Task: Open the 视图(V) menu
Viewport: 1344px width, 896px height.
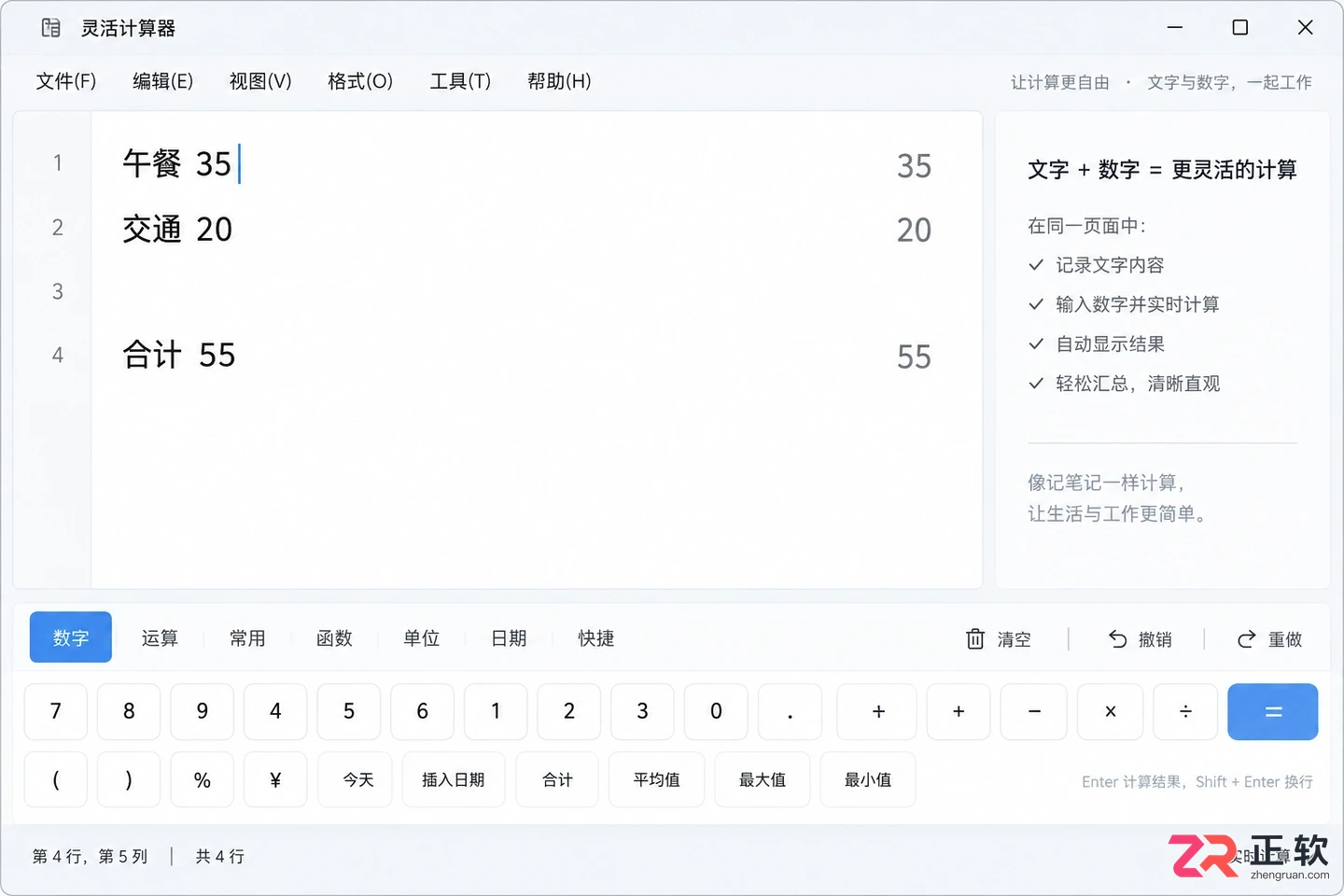Action: [260, 81]
